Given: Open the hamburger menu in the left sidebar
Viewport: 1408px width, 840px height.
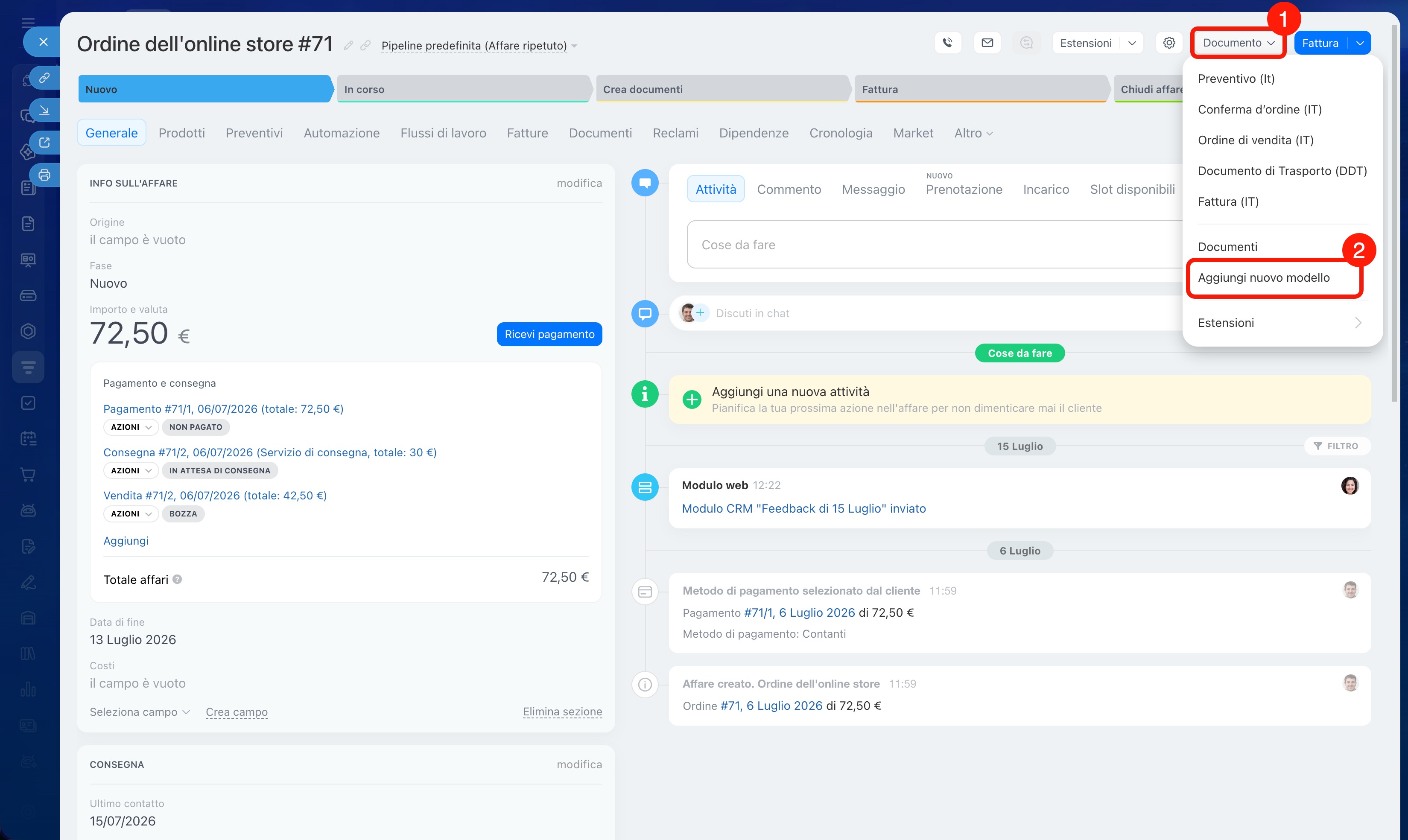Looking at the screenshot, I should (28, 23).
